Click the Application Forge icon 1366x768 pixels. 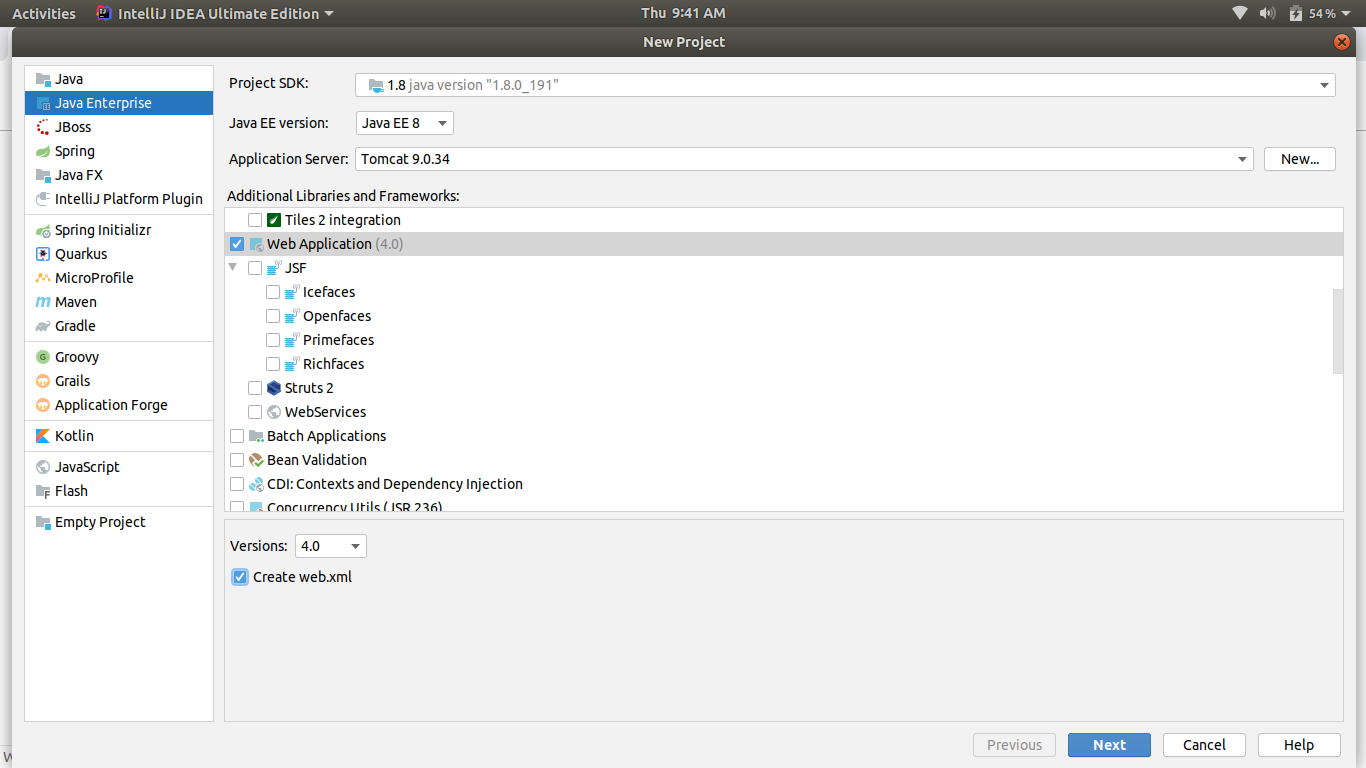click(43, 405)
